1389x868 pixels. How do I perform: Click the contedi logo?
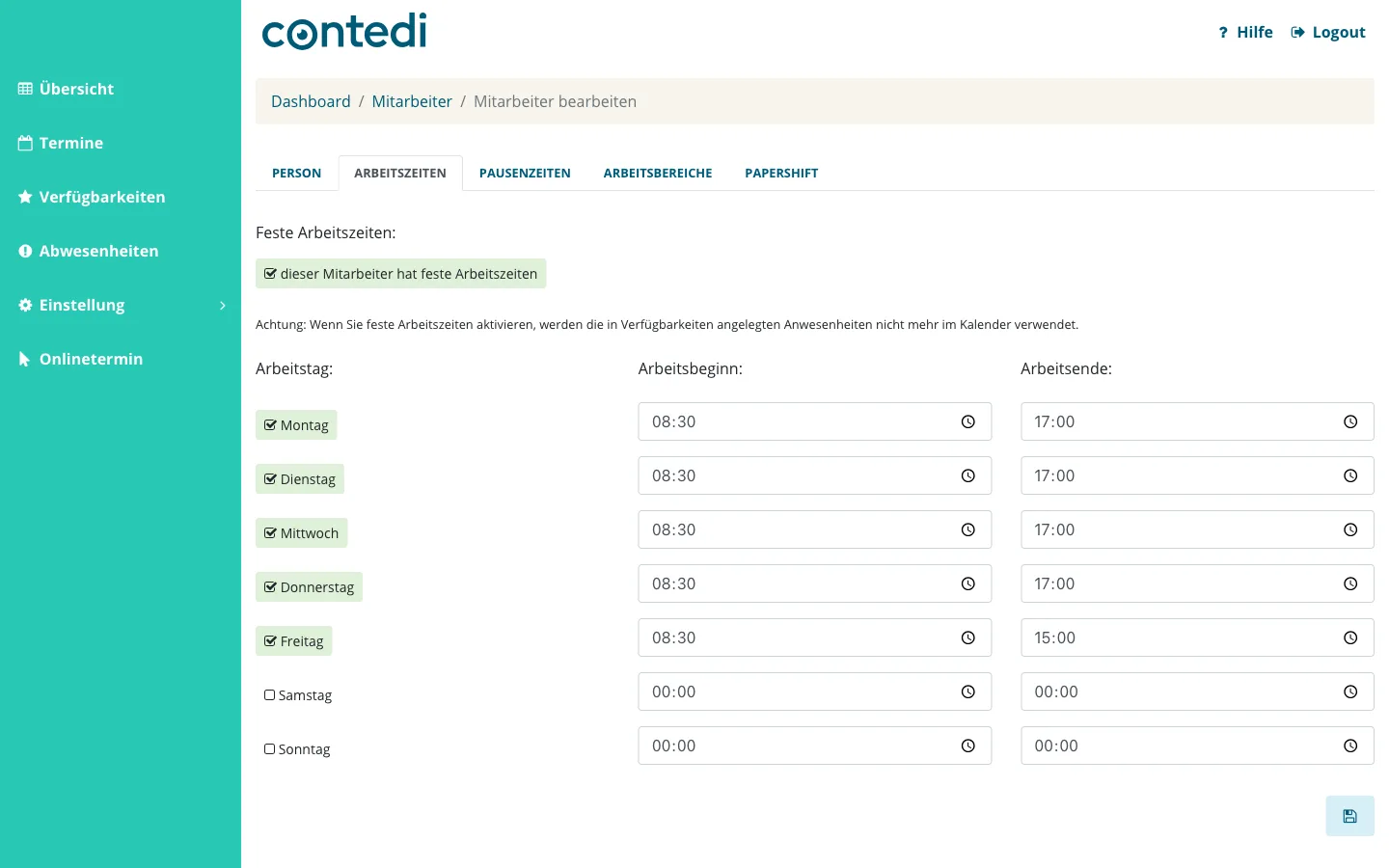point(344,31)
